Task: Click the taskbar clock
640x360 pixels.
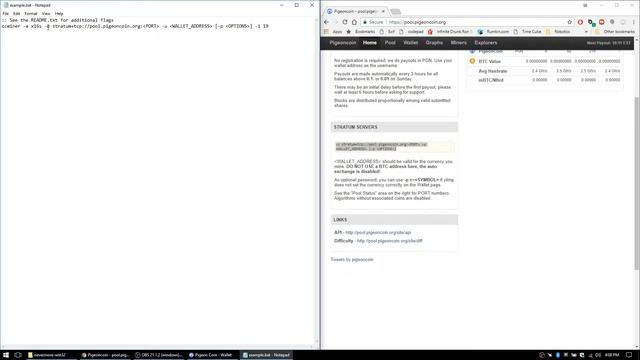Action: (612, 355)
